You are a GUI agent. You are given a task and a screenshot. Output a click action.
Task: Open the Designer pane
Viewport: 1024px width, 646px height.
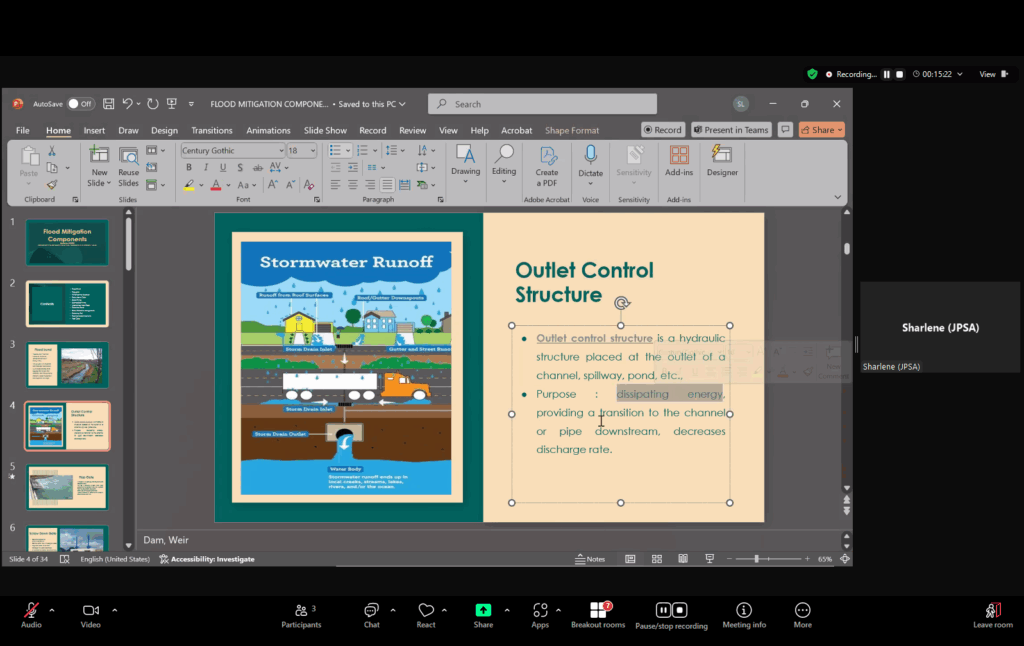tap(722, 156)
